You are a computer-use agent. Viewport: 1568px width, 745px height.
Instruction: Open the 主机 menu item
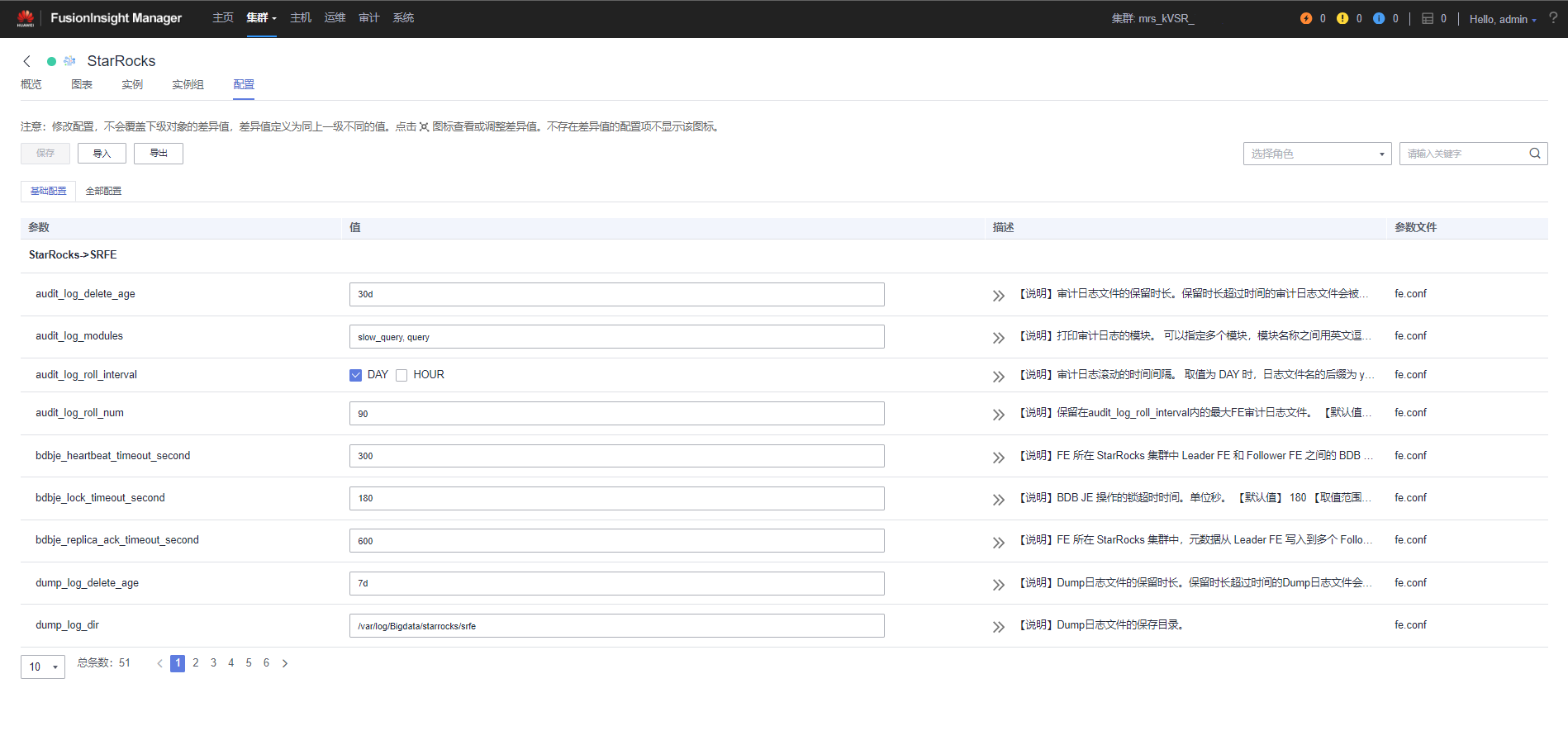click(301, 18)
